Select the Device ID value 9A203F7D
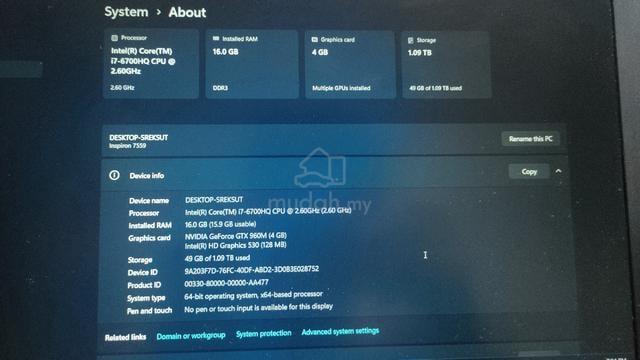This screenshot has width=640, height=360. pyautogui.click(x=251, y=270)
